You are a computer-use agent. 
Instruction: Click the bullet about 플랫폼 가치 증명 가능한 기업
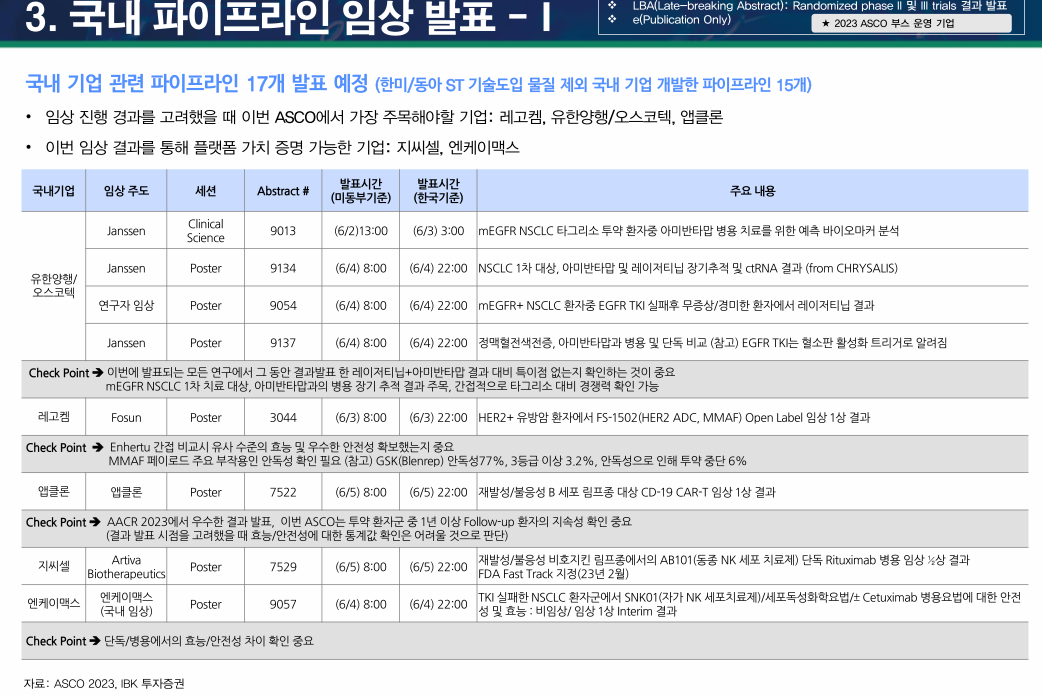(x=282, y=147)
